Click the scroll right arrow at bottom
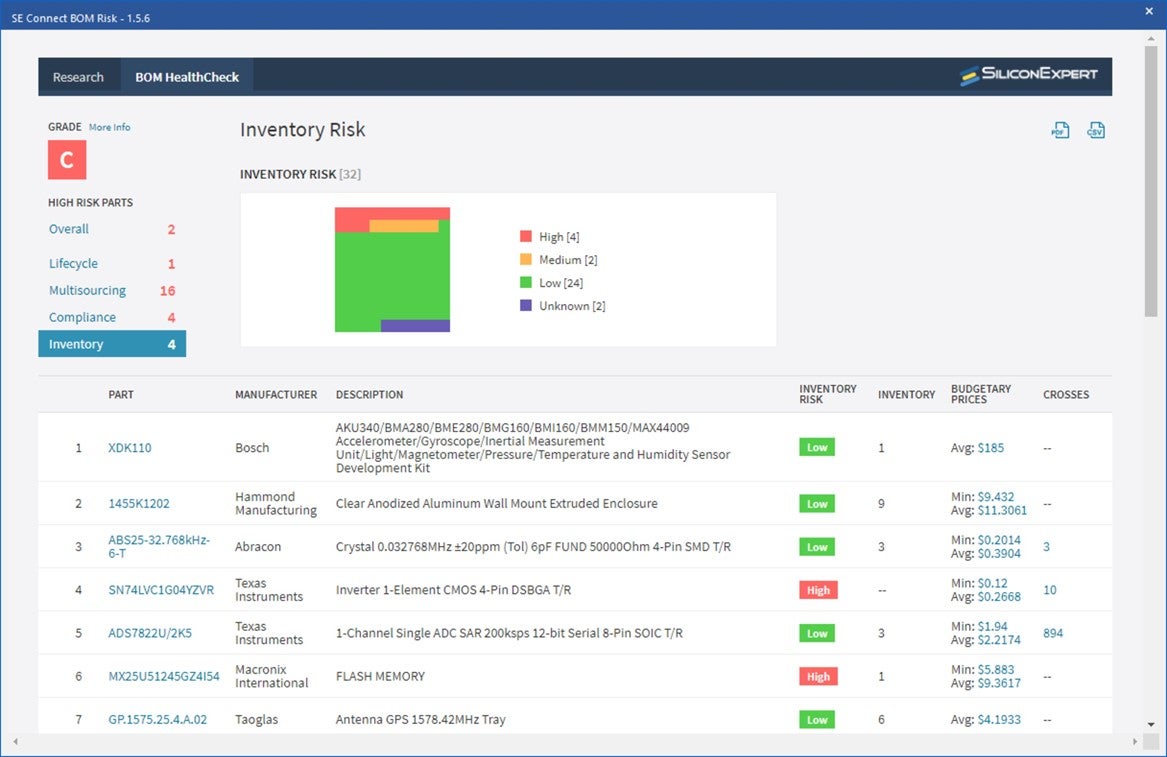This screenshot has width=1167, height=757. tap(1135, 741)
